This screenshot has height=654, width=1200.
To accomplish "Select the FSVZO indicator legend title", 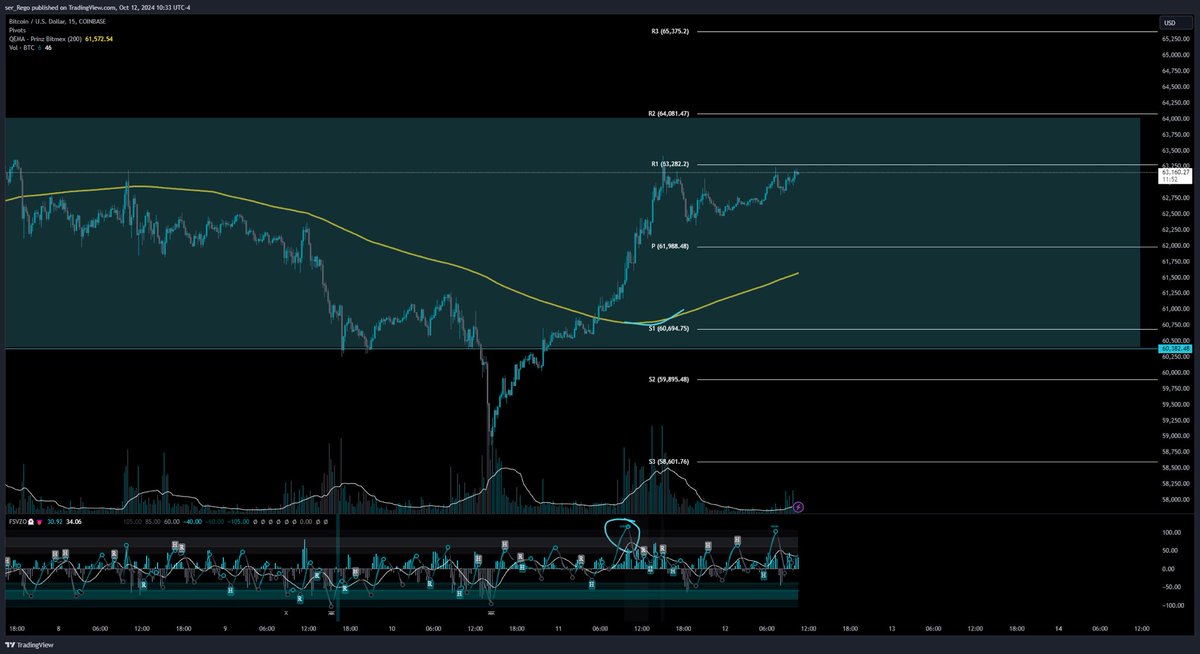I will point(16,522).
